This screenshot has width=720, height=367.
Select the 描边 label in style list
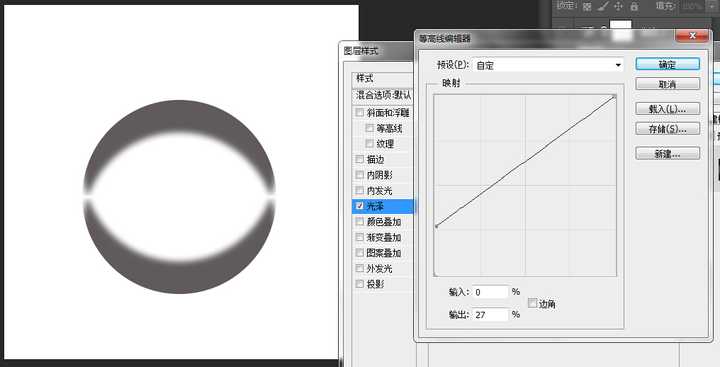376,159
